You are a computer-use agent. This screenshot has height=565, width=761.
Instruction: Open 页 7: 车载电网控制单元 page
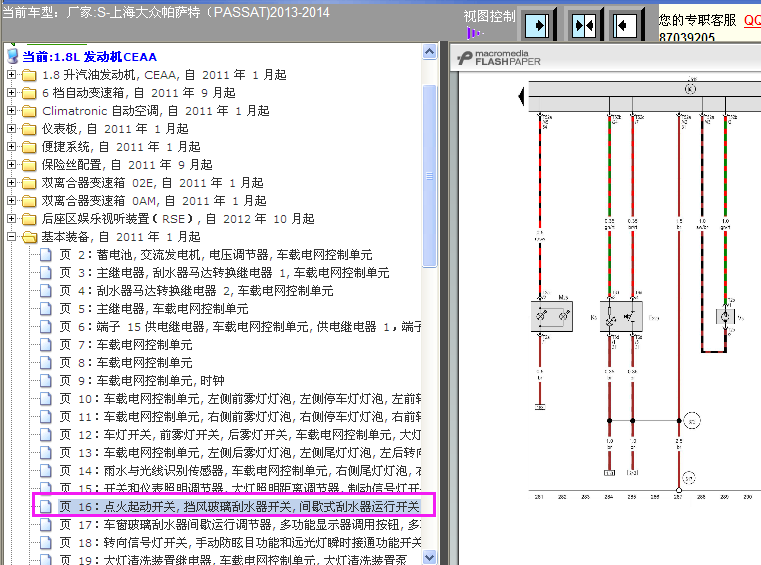126,345
